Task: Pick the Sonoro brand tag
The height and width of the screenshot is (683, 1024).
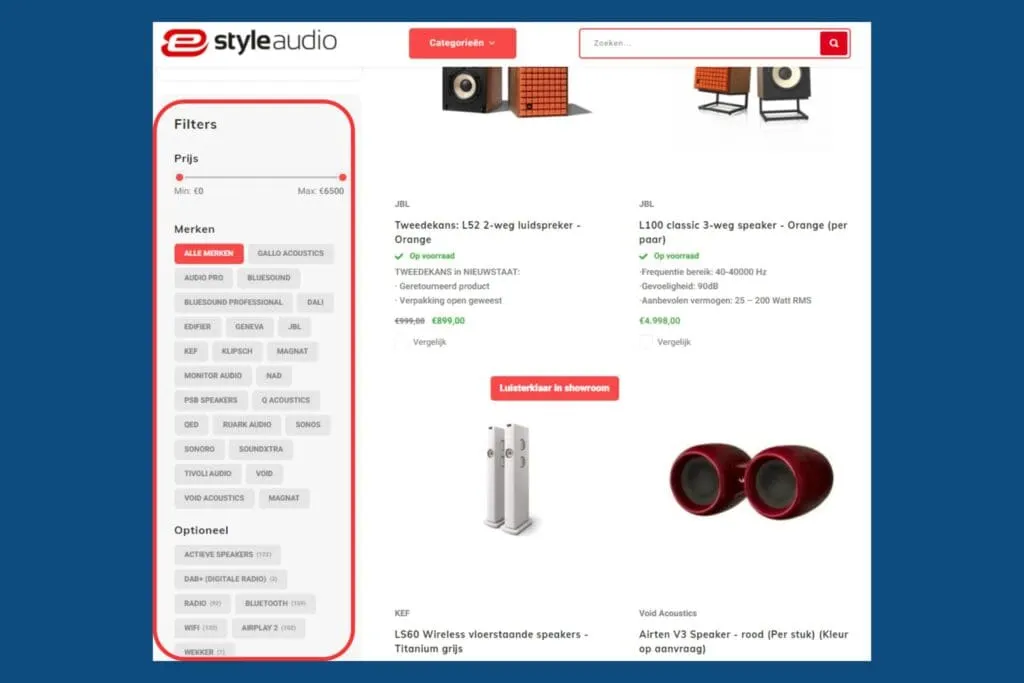Action: pos(199,449)
